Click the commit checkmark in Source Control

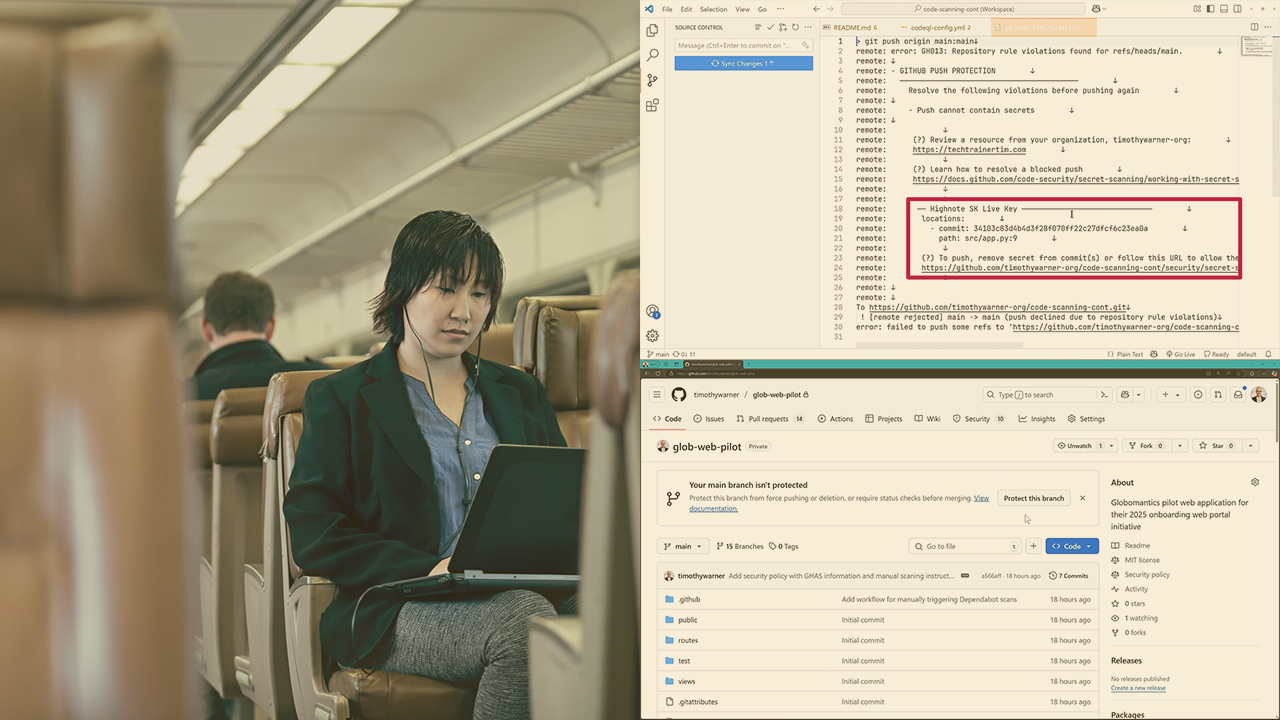point(770,27)
